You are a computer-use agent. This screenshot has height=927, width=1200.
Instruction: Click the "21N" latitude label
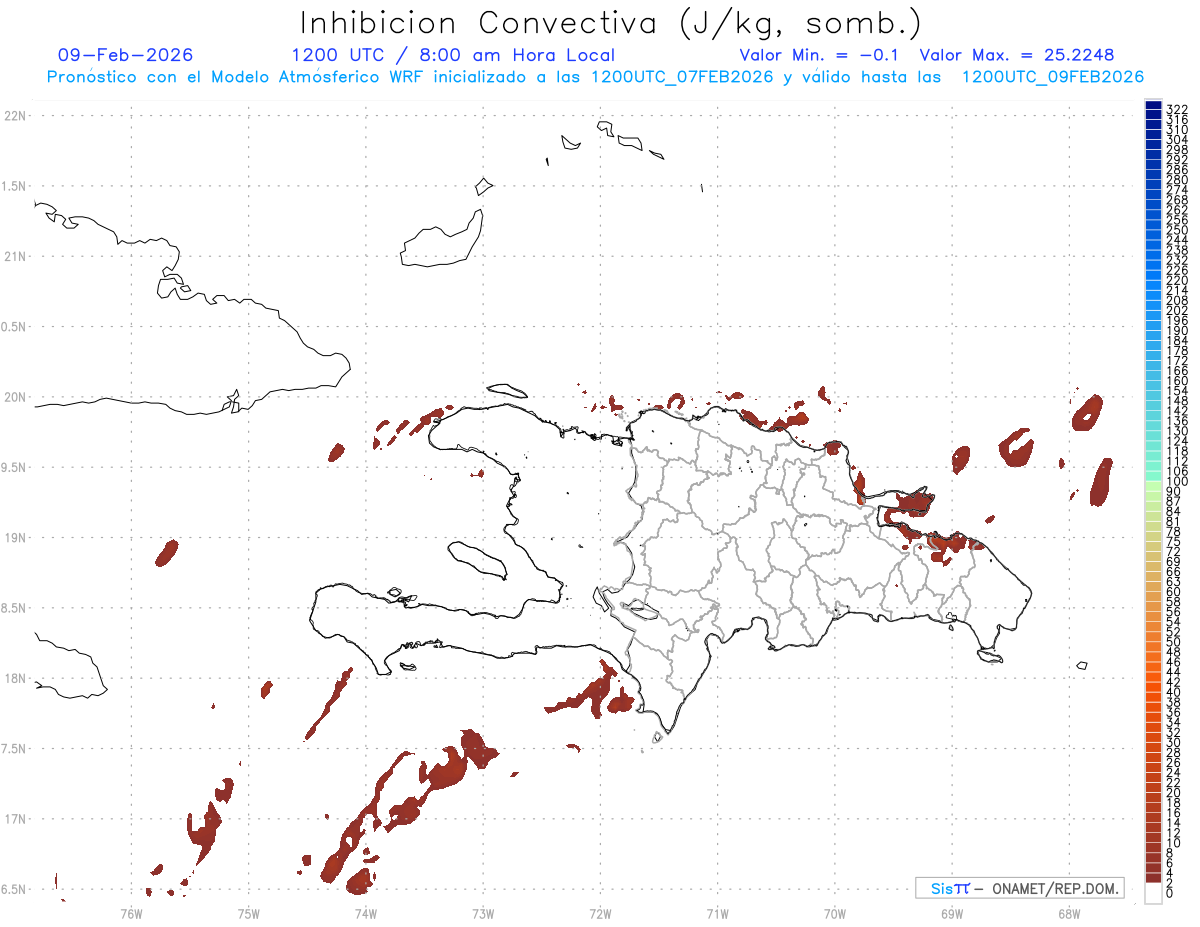pos(14,257)
